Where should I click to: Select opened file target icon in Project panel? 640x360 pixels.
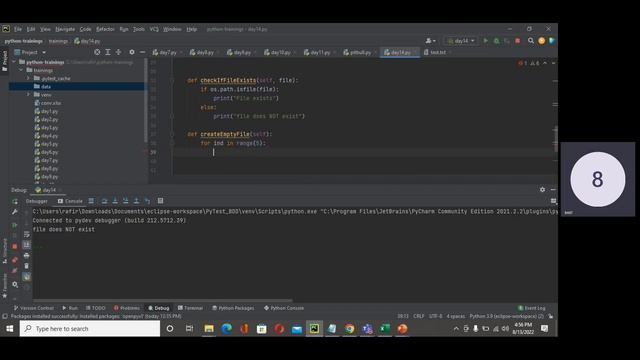pyautogui.click(x=97, y=52)
